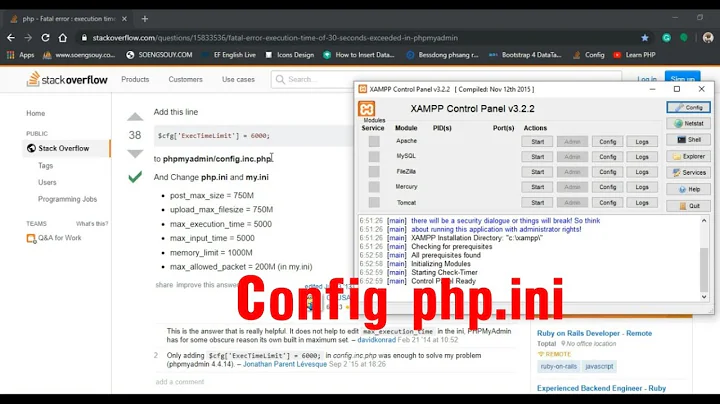Screen dimensions: 720x404
Task: Toggle the Apache service checkbox
Action: click(374, 141)
